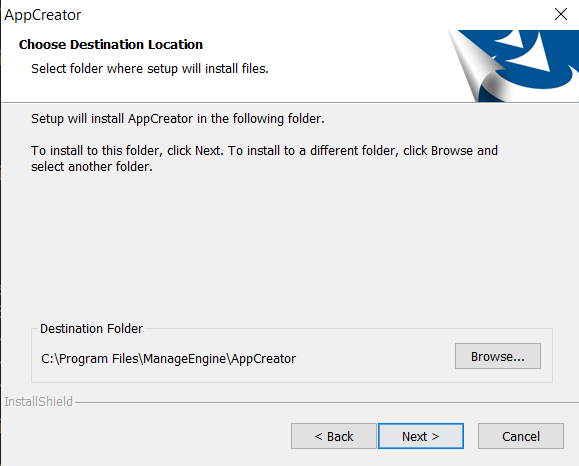Click the Choose Destination Location heading
Image resolution: width=579 pixels, height=466 pixels.
coord(111,44)
